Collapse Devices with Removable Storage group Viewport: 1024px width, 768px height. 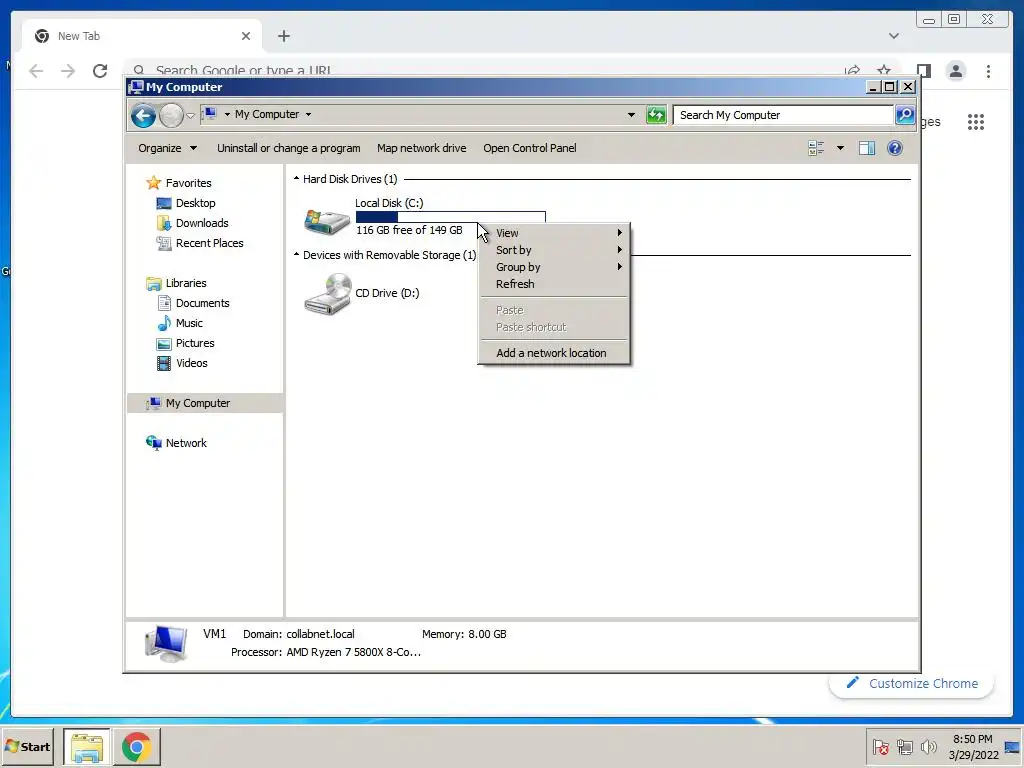point(296,255)
